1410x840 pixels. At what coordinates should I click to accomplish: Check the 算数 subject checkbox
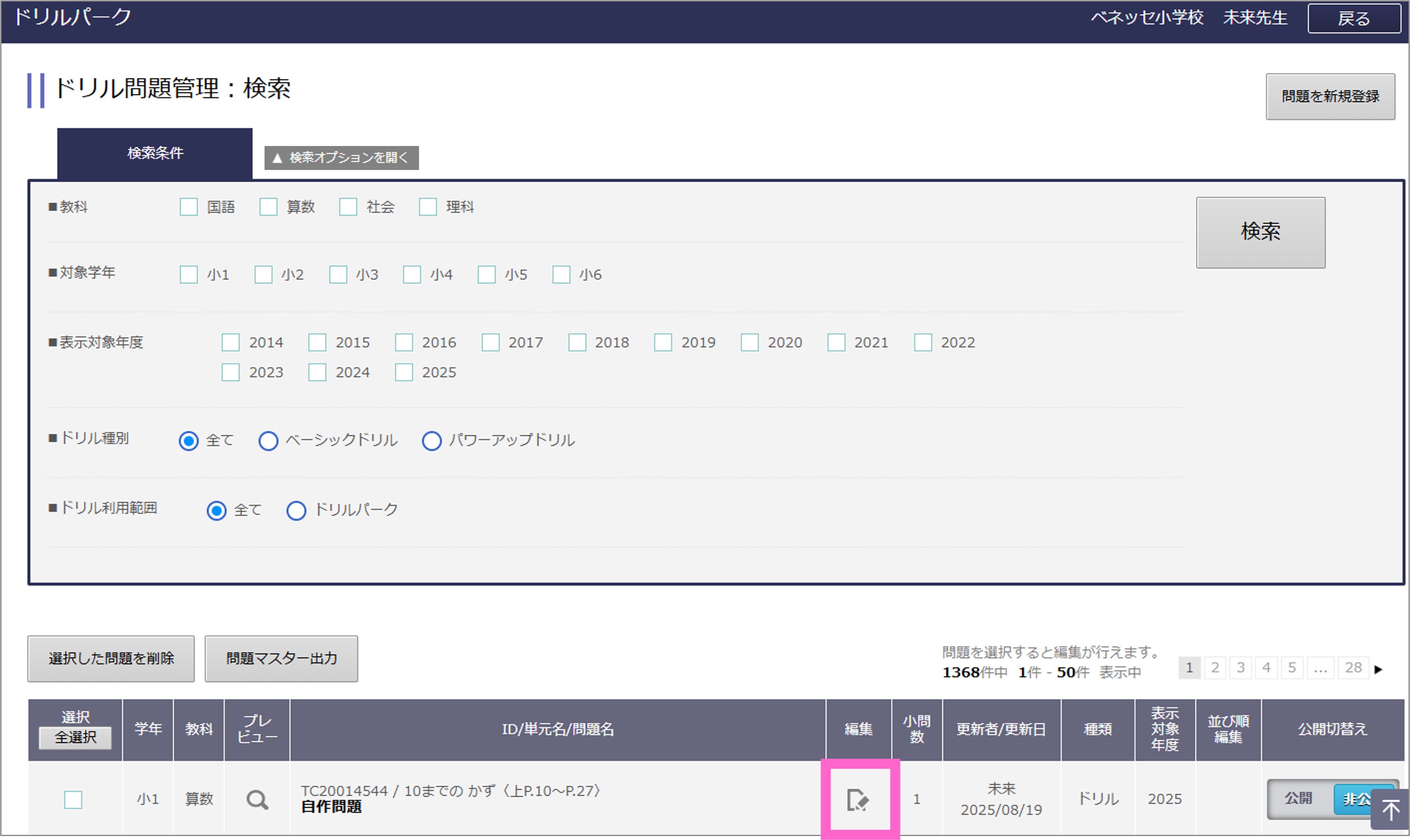pyautogui.click(x=268, y=207)
